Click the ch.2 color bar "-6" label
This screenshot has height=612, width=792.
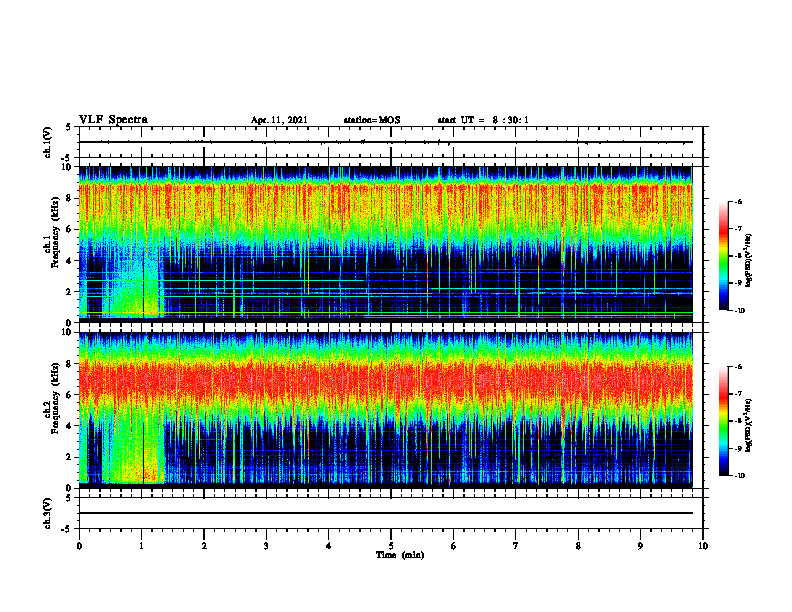coord(738,367)
